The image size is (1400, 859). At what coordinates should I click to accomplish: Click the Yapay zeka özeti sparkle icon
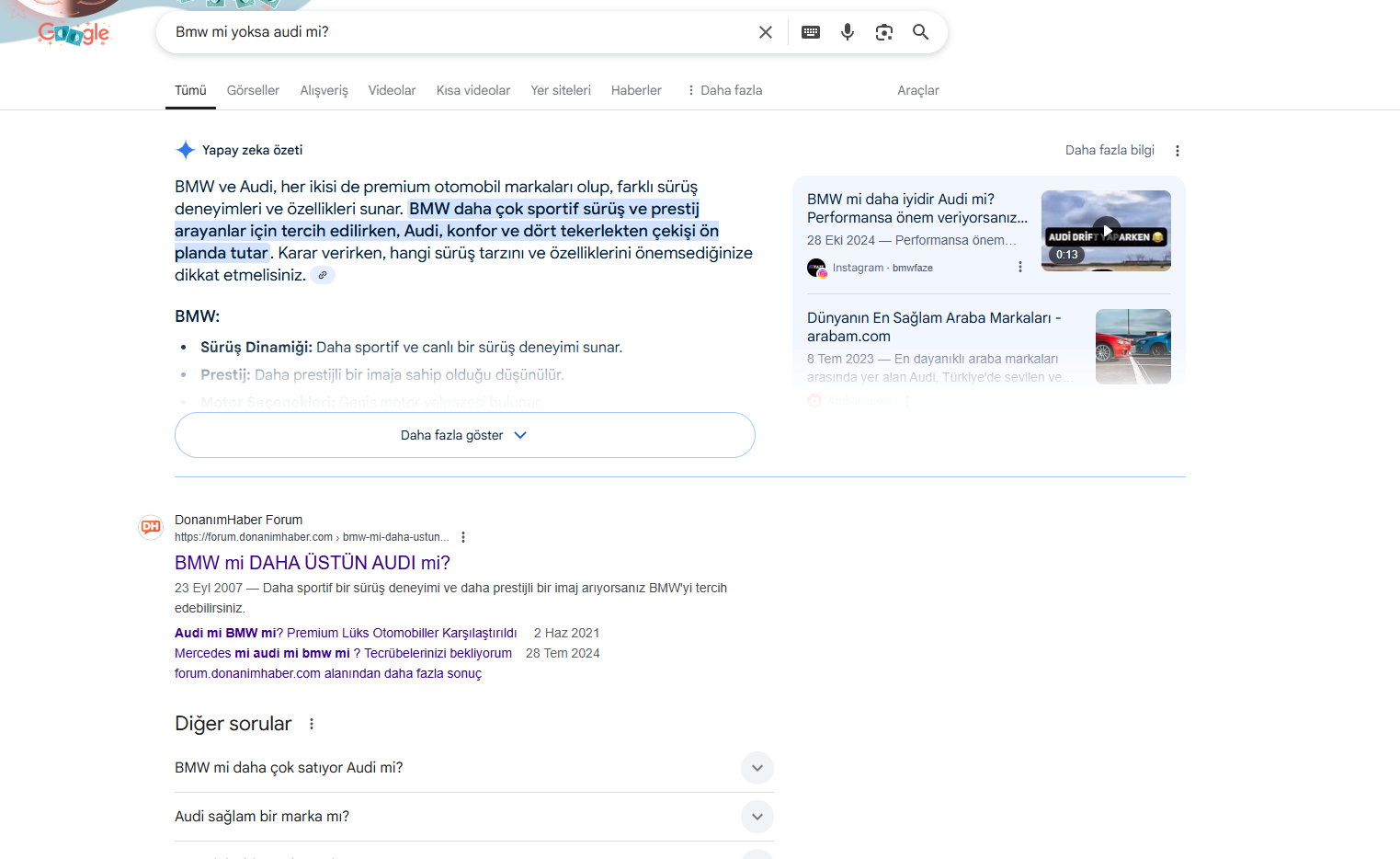click(186, 150)
